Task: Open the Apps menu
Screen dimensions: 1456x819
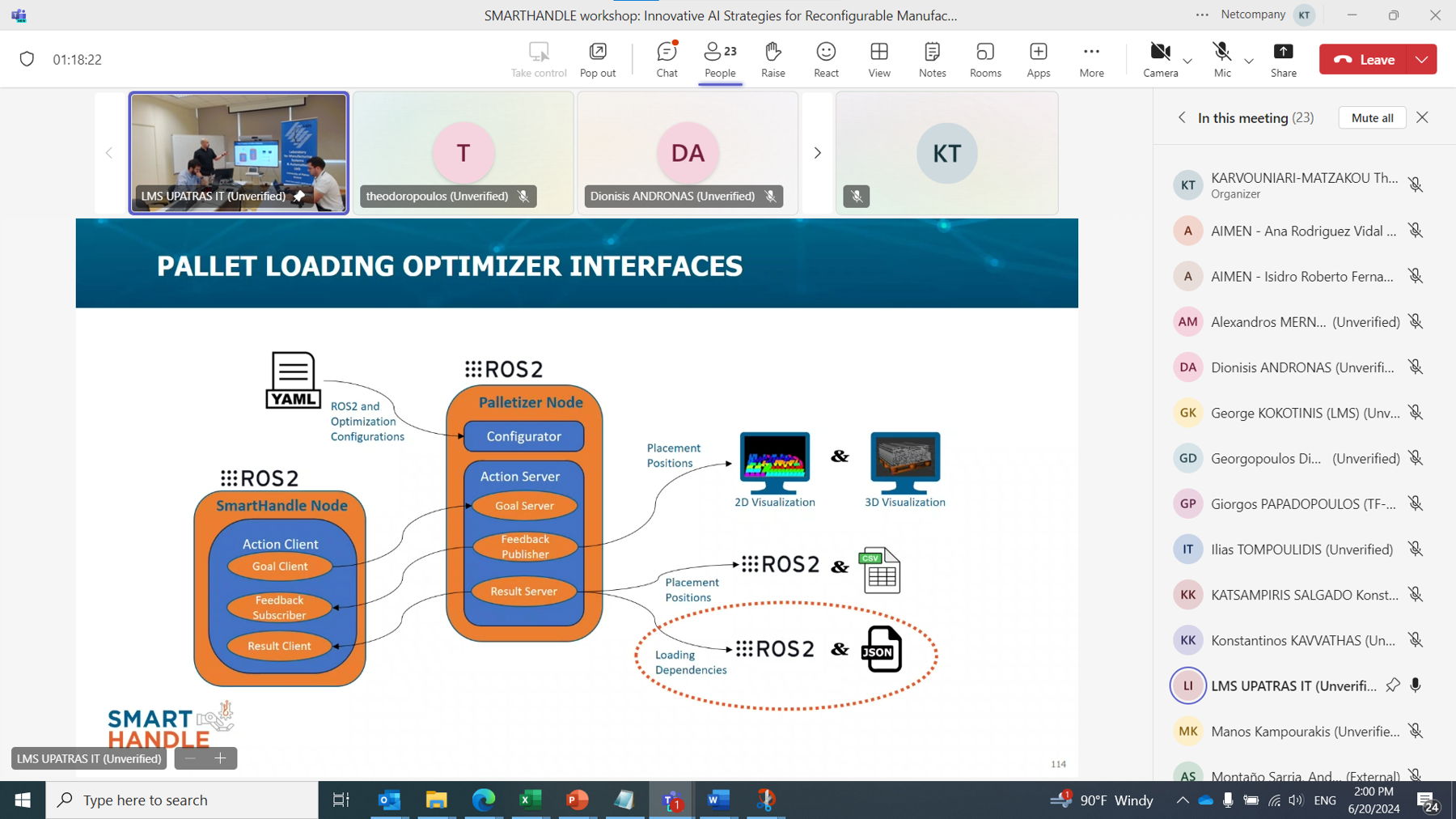Action: 1038,59
